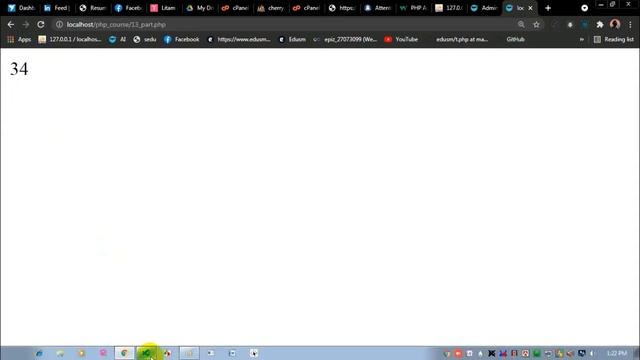Switch to the Dashboard tab

[22, 8]
